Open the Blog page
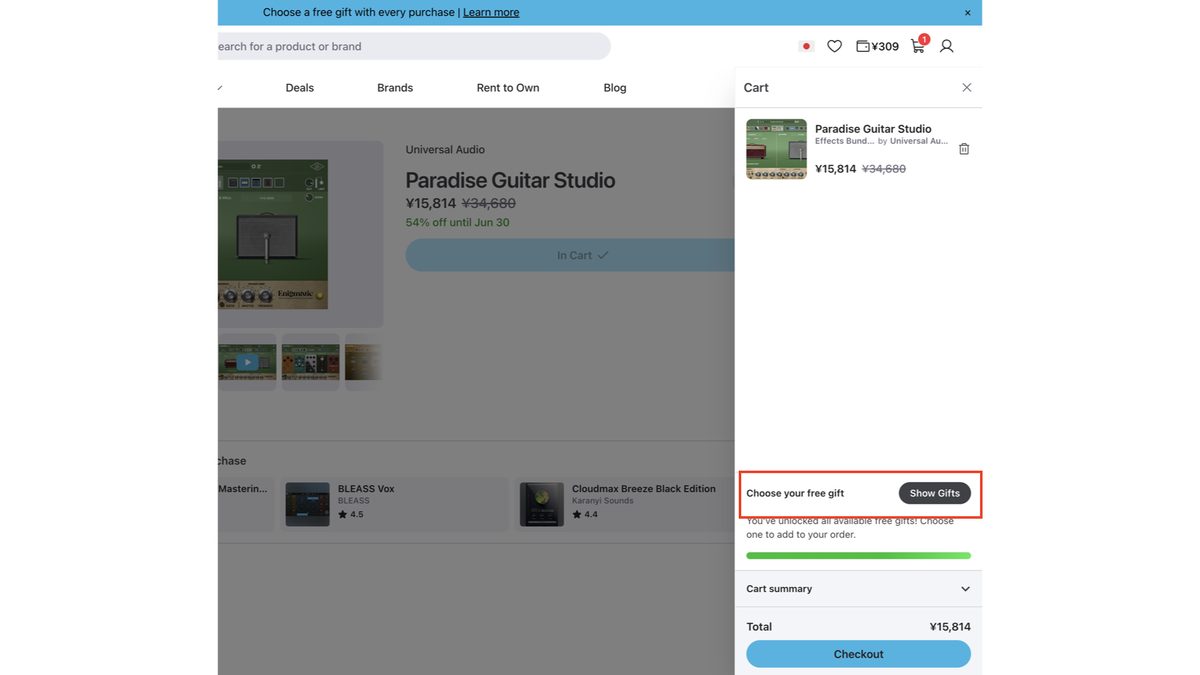The image size is (1200, 675). tap(615, 88)
